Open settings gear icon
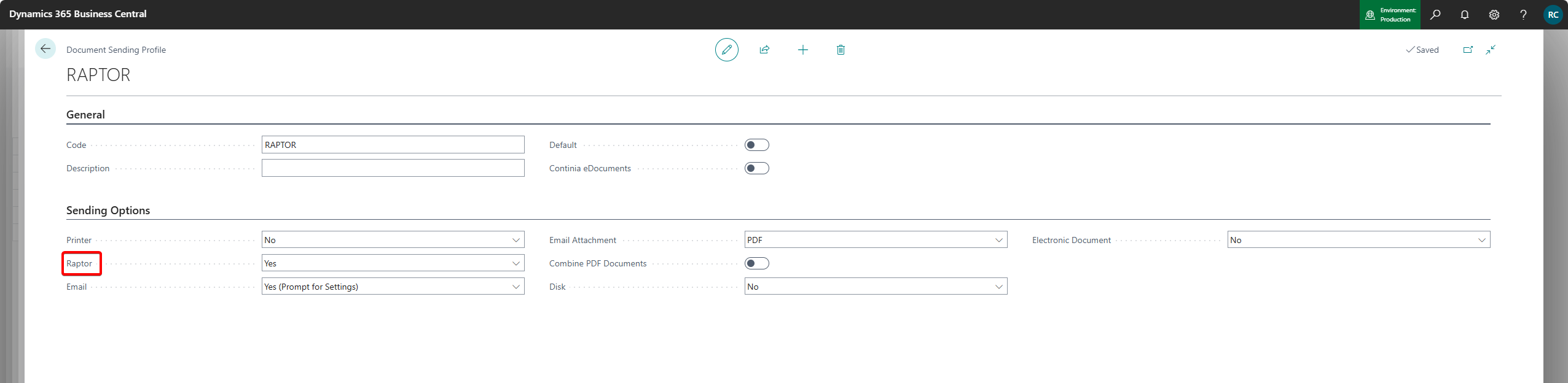Image resolution: width=1568 pixels, height=383 pixels. click(x=1494, y=15)
